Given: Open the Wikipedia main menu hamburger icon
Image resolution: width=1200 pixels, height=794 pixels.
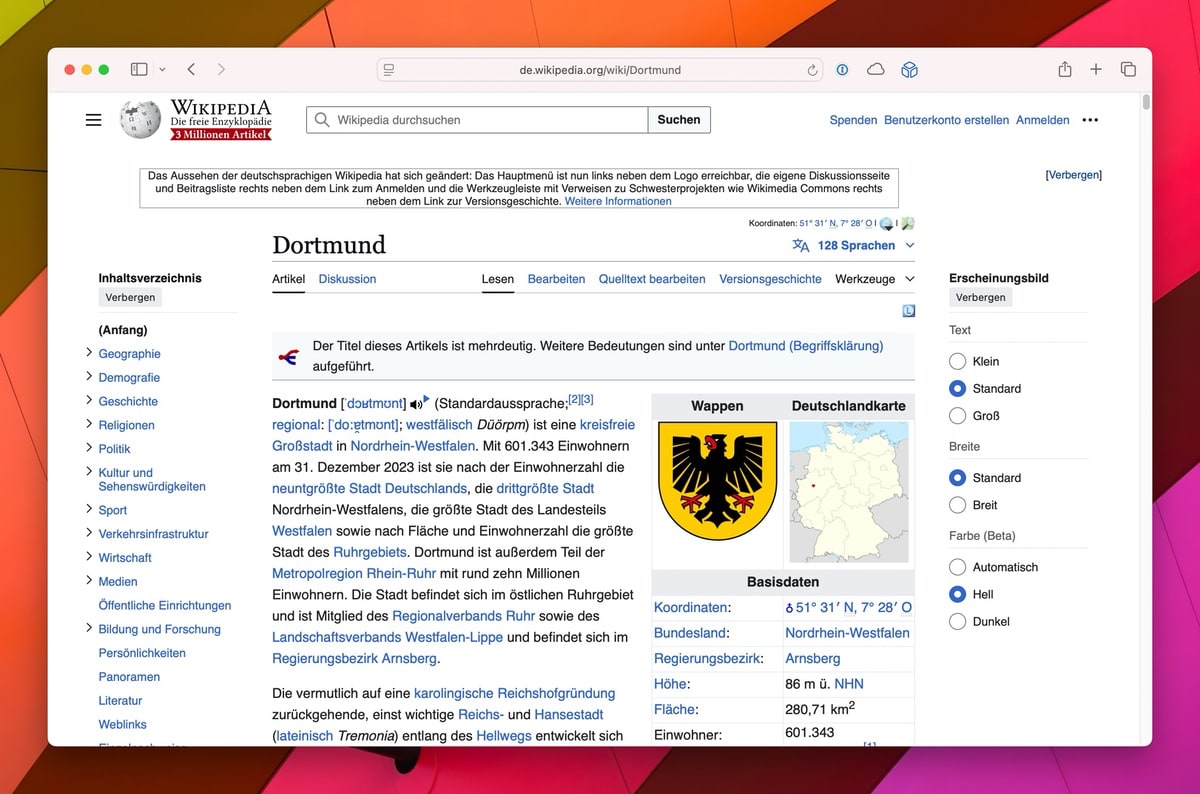Looking at the screenshot, I should [93, 120].
